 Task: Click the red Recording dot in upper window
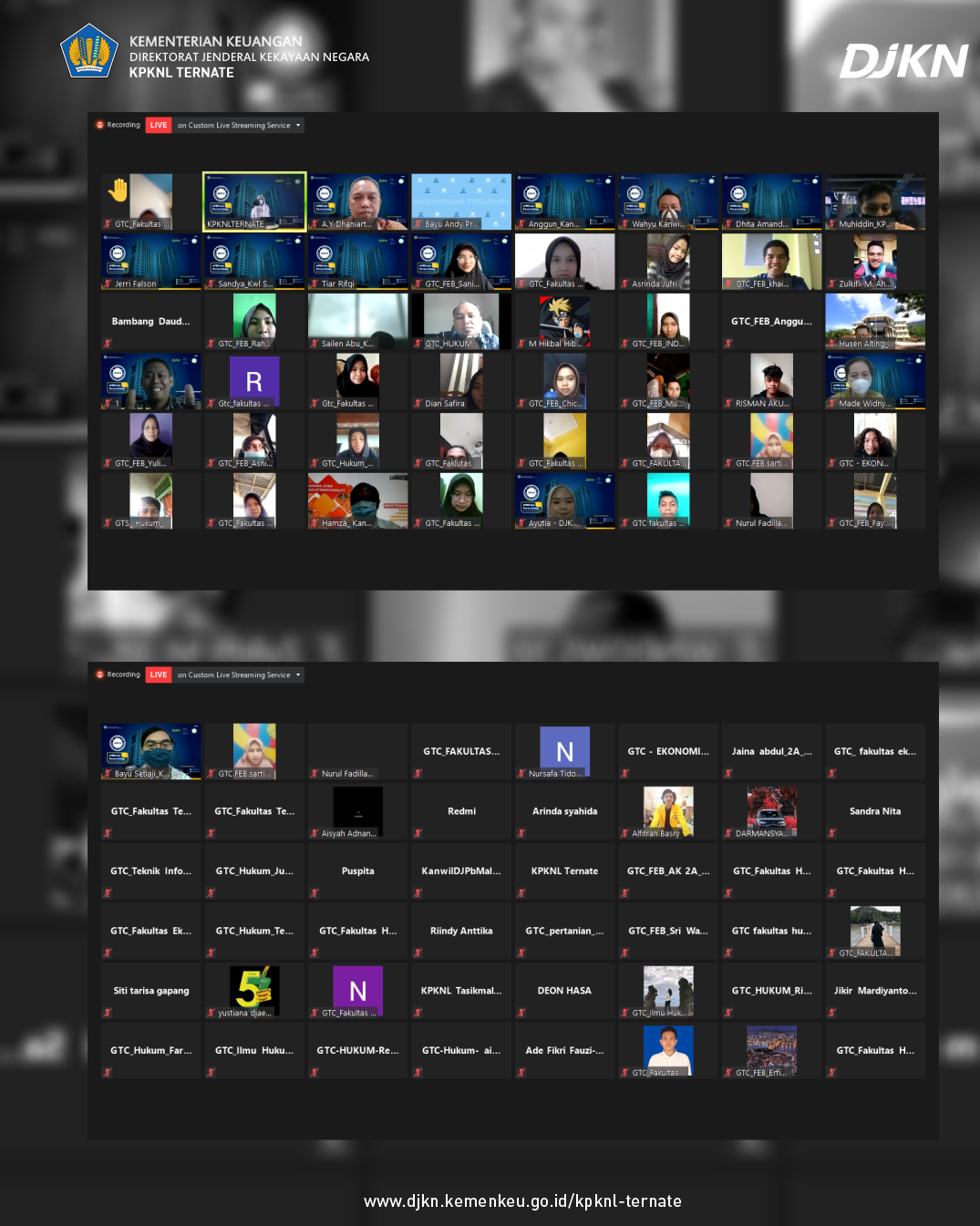pos(100,125)
